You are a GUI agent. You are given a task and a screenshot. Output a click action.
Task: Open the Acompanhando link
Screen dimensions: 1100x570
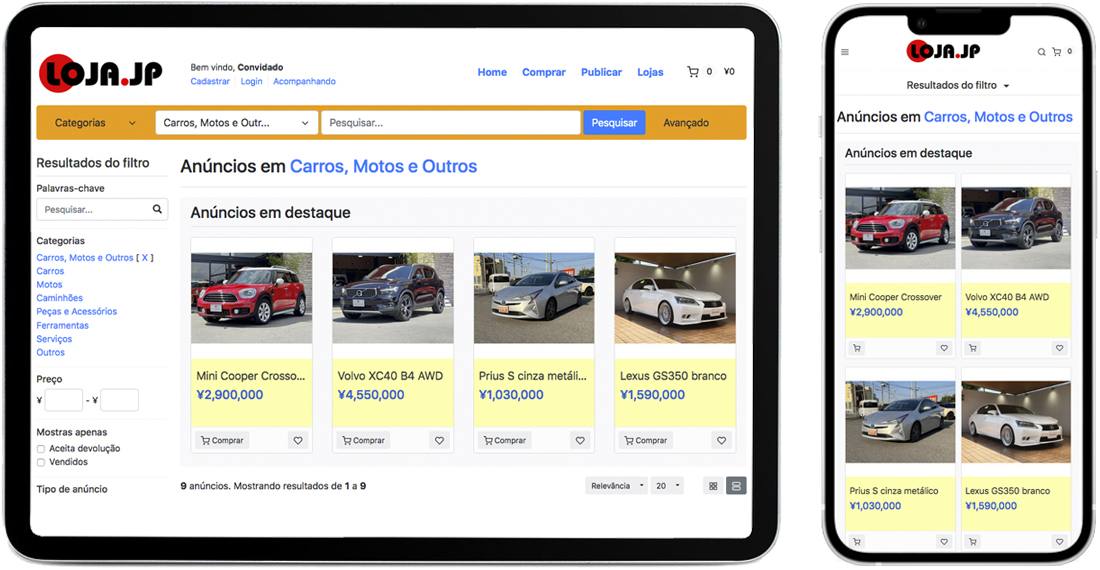[x=304, y=81]
